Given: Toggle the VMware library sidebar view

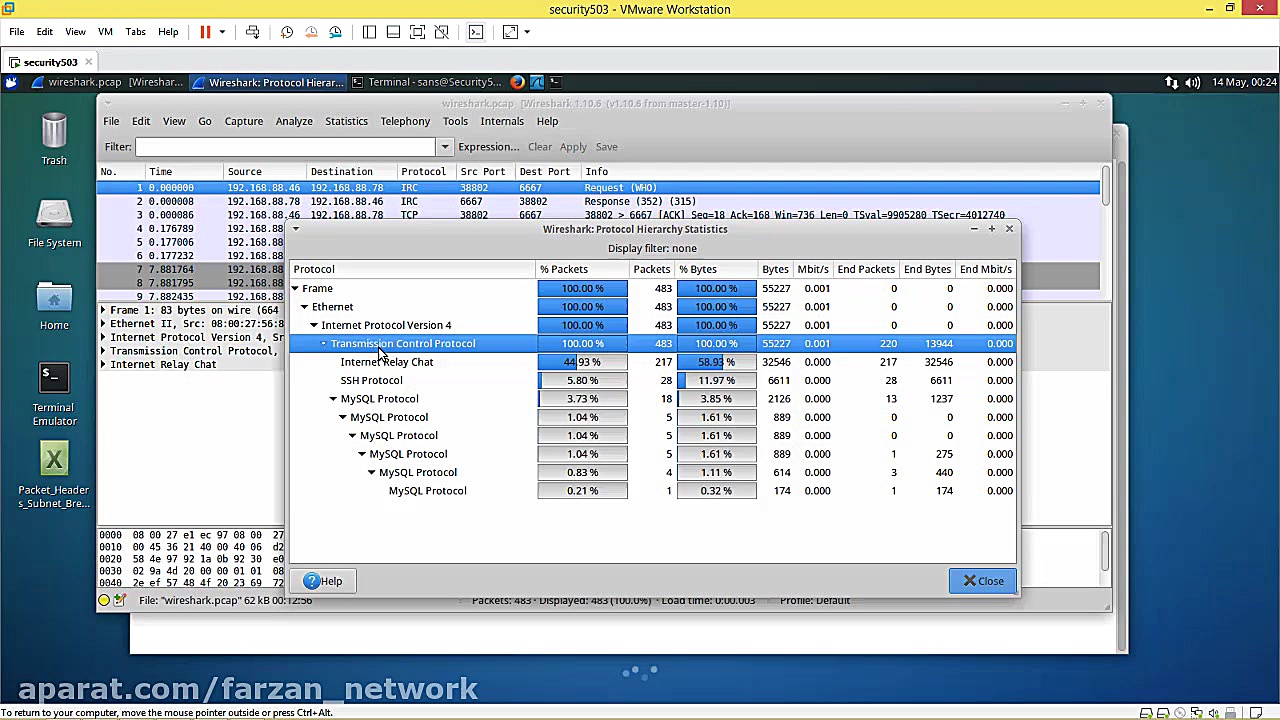Looking at the screenshot, I should click(369, 32).
